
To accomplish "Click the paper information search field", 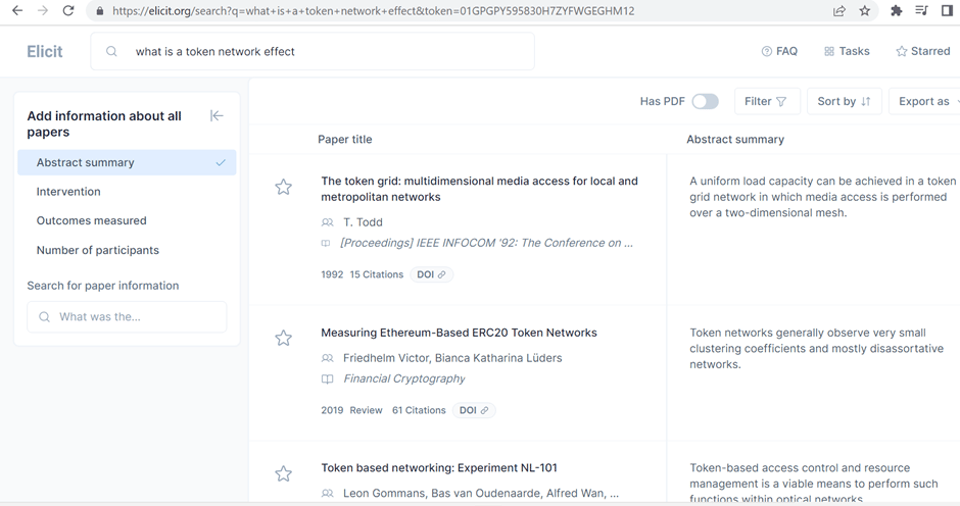I will point(127,317).
